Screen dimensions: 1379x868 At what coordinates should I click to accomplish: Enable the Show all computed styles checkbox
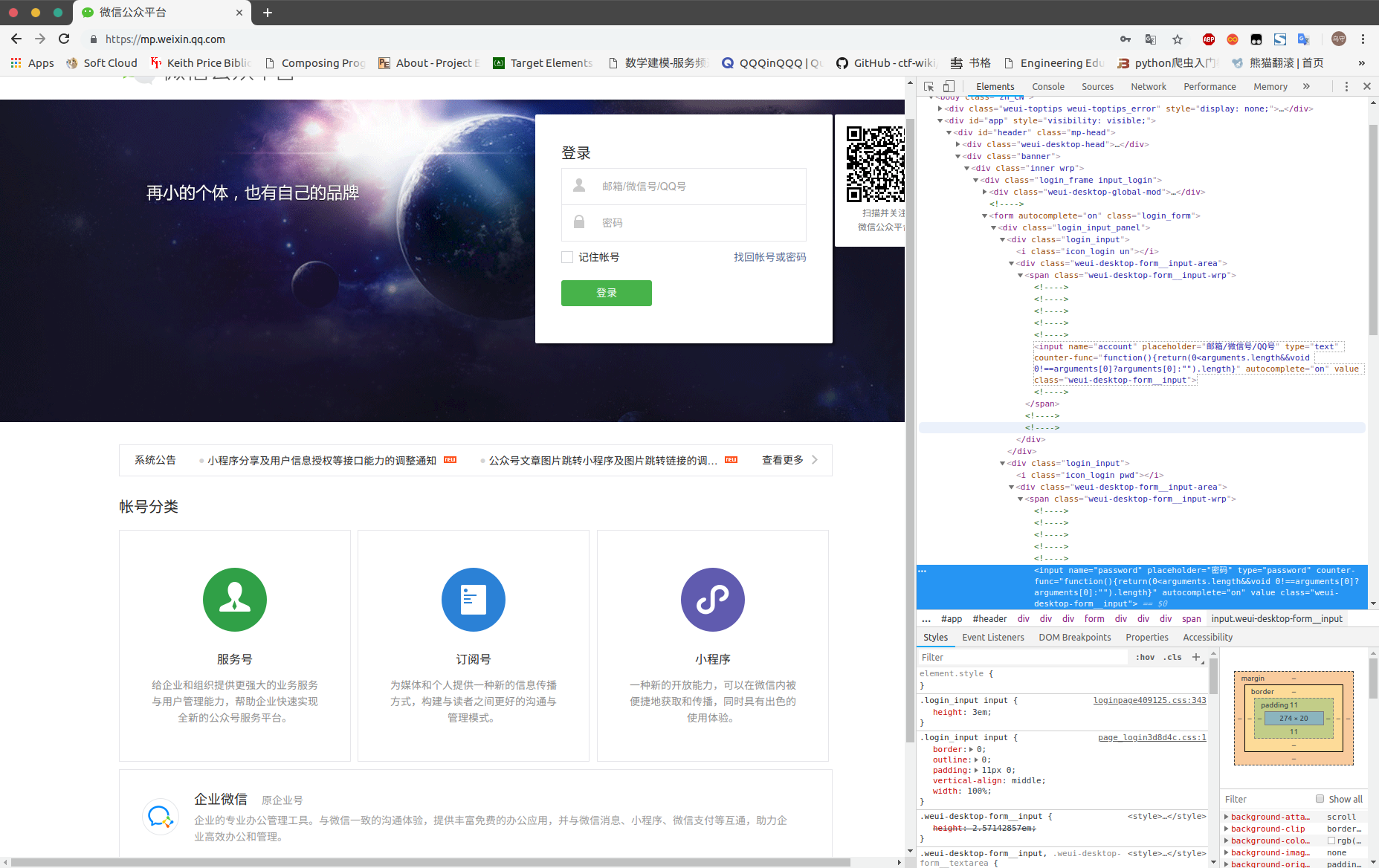(x=1320, y=799)
